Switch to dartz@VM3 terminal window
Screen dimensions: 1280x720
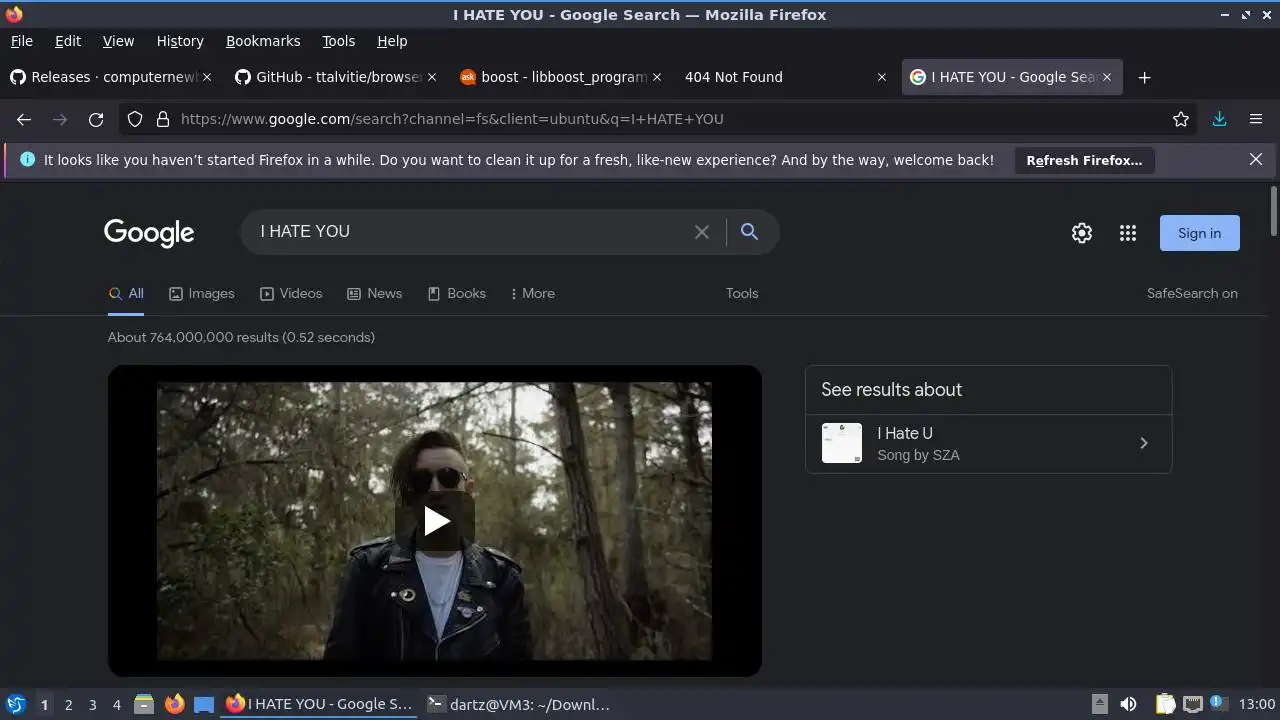tap(518, 704)
